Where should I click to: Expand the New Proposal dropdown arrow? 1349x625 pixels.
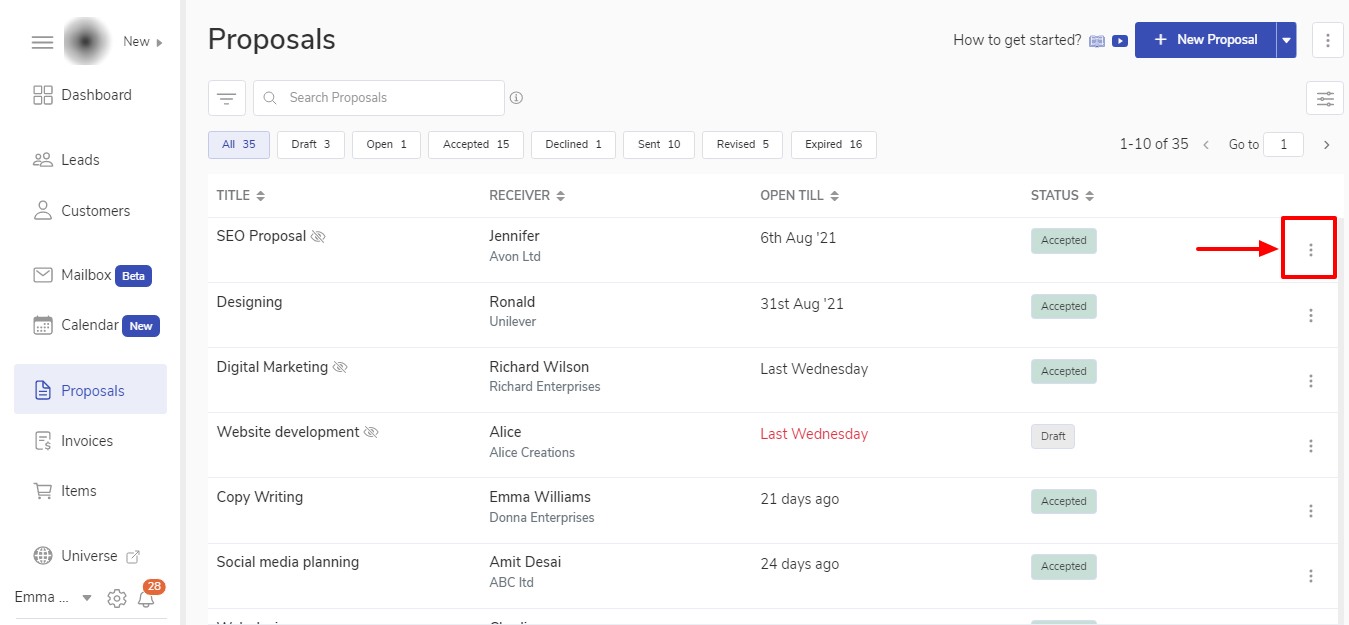(x=1286, y=41)
